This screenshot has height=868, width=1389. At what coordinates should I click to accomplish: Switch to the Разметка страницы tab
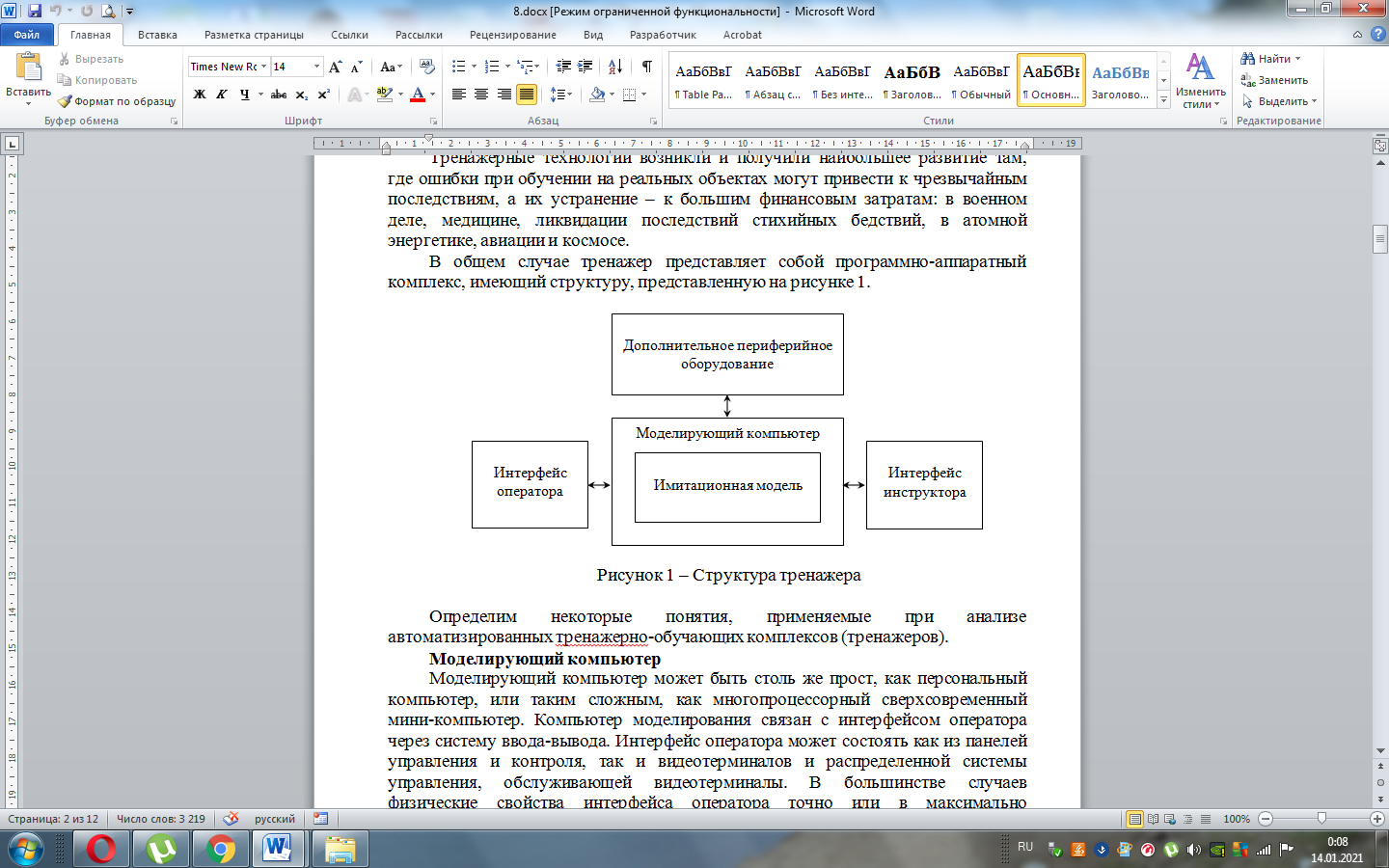pyautogui.click(x=254, y=35)
